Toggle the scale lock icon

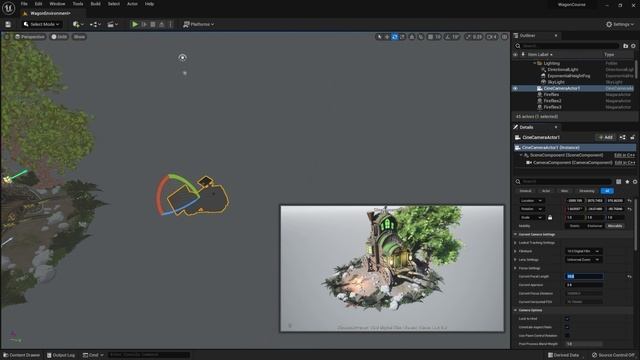[x=550, y=218]
